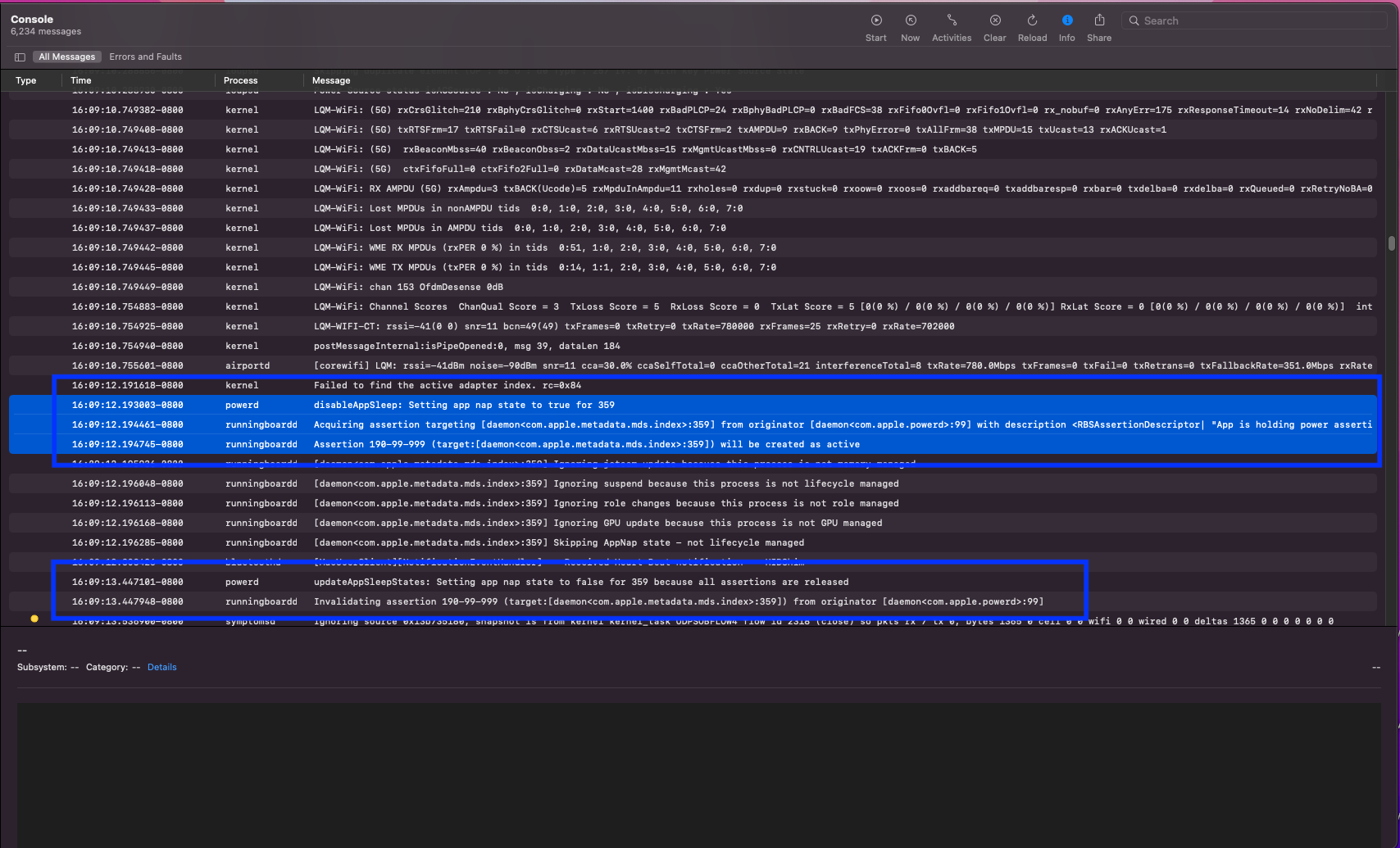Select the [corewifi] LQM message
The height and width of the screenshot is (848, 1400).
coord(843,365)
